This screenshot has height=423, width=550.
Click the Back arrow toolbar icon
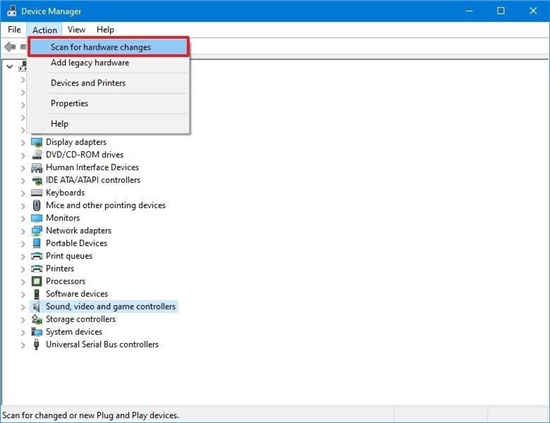tap(10, 46)
